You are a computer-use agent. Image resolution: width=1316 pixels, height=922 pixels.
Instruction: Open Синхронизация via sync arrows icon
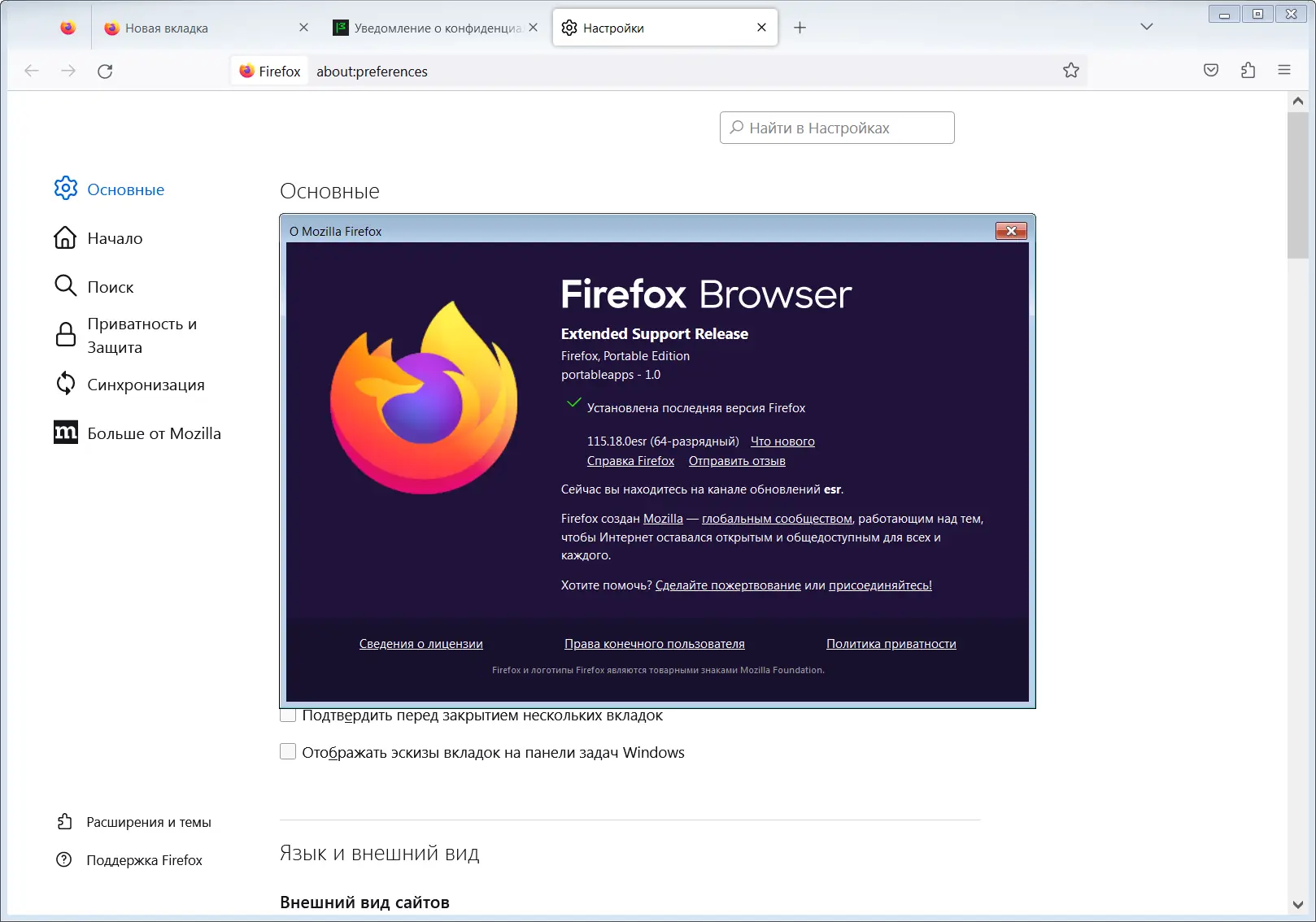(65, 384)
